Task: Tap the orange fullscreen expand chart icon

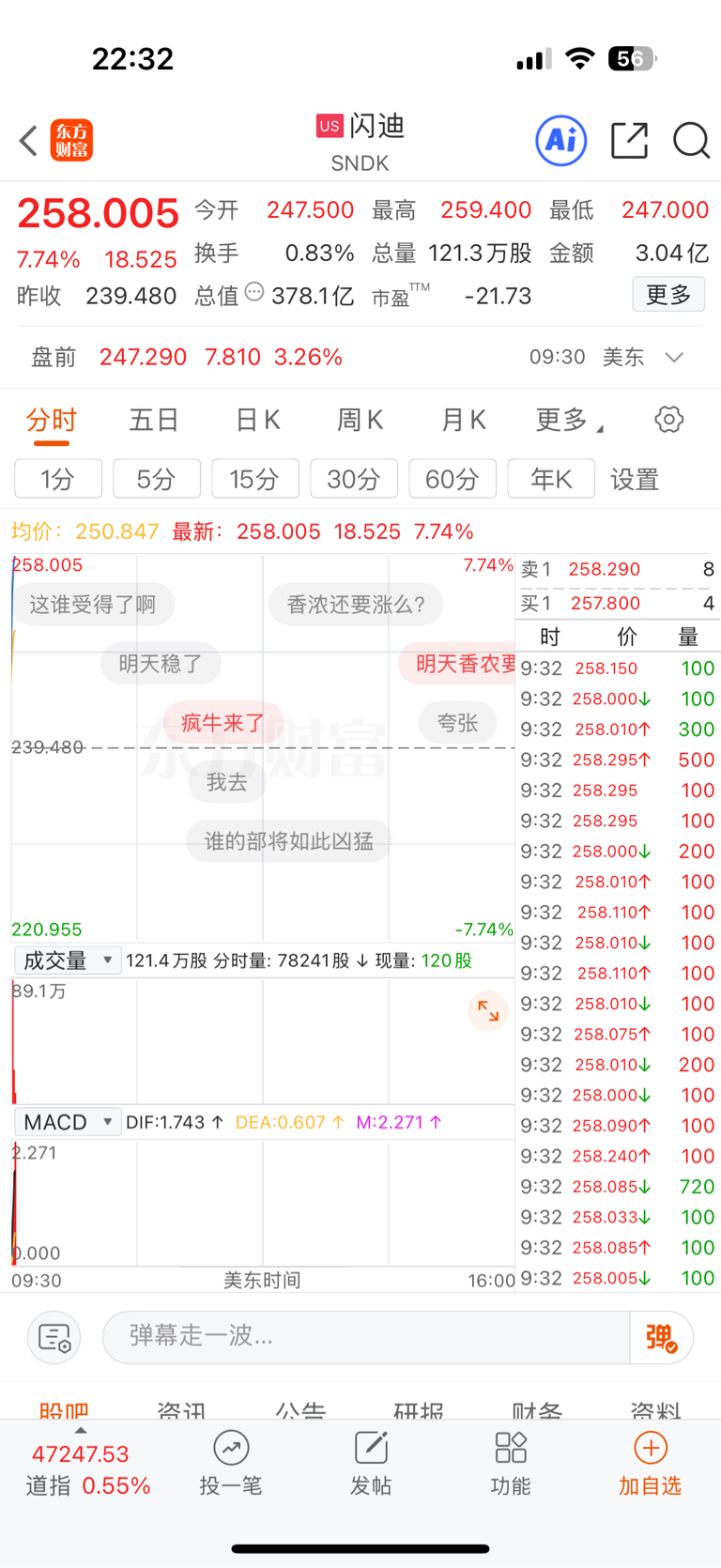Action: (488, 1011)
